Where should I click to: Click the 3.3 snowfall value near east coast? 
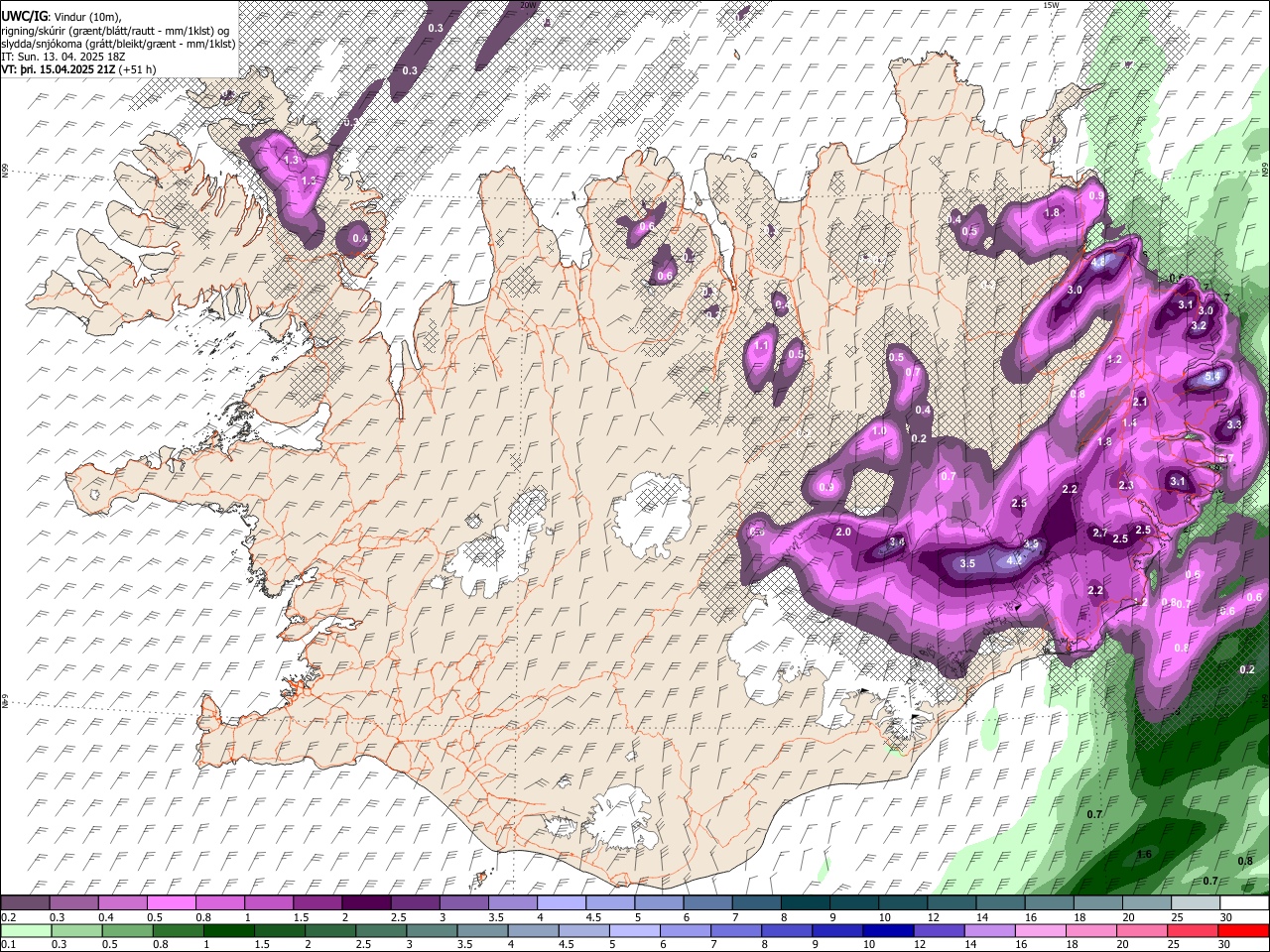pyautogui.click(x=1233, y=424)
